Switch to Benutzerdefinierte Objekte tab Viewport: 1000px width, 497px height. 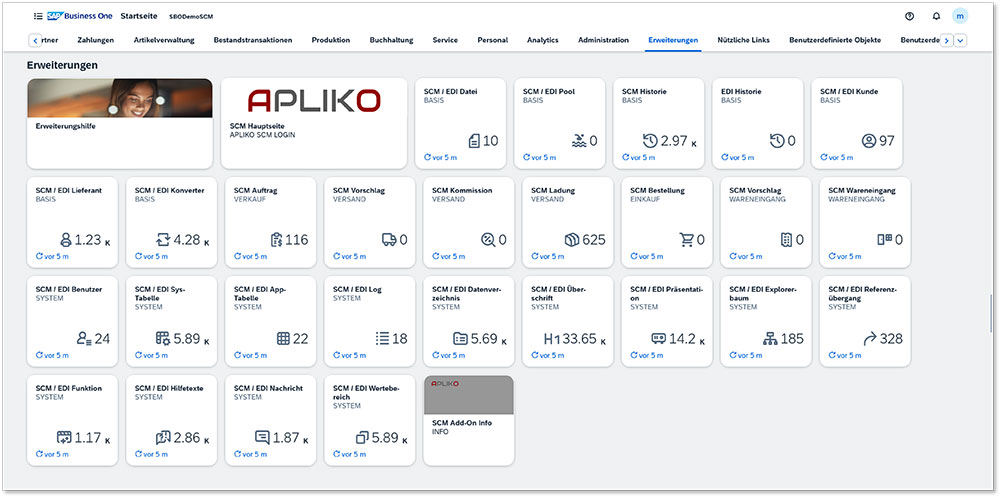tap(835, 40)
